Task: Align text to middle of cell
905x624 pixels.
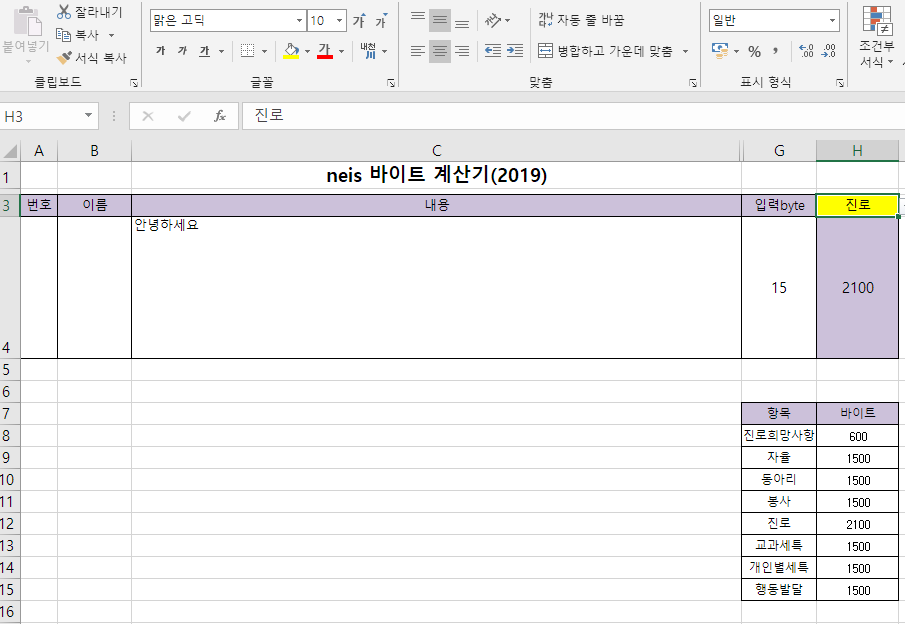Action: click(440, 21)
